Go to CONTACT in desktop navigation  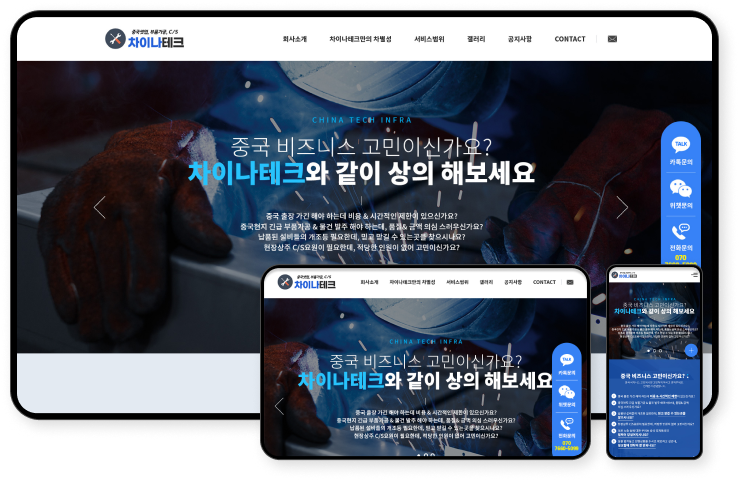pos(570,39)
